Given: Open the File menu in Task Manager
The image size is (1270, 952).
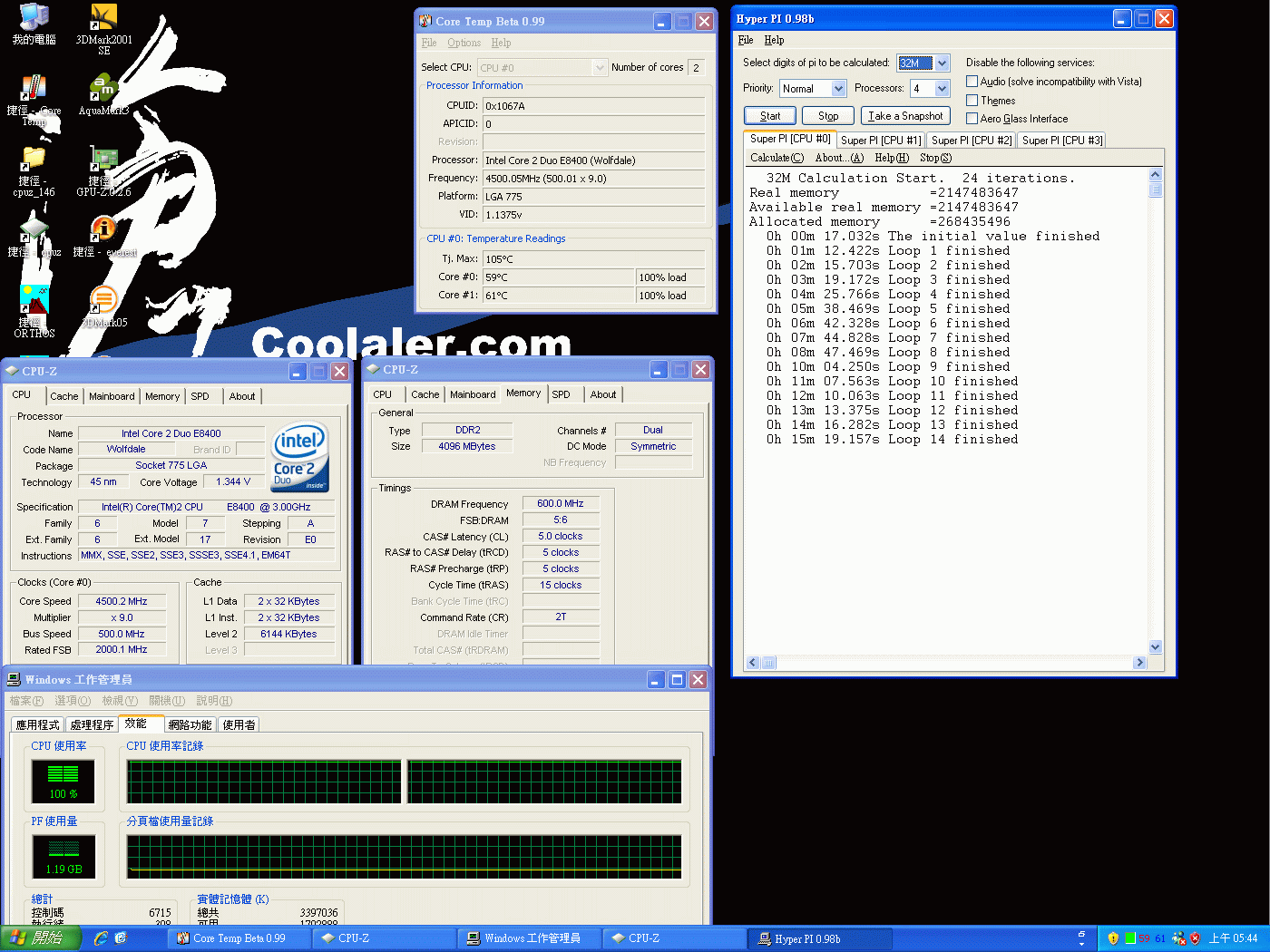Looking at the screenshot, I should pyautogui.click(x=26, y=701).
